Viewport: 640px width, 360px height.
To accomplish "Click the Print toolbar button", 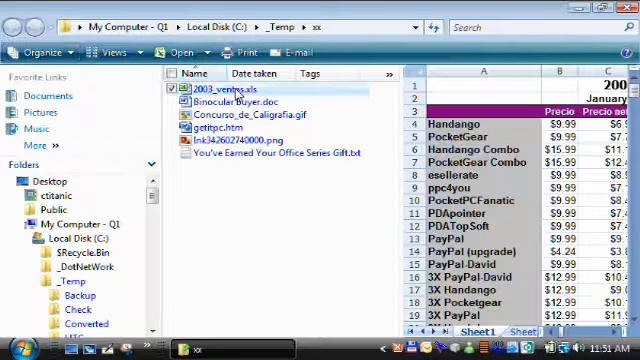I will tap(239, 53).
